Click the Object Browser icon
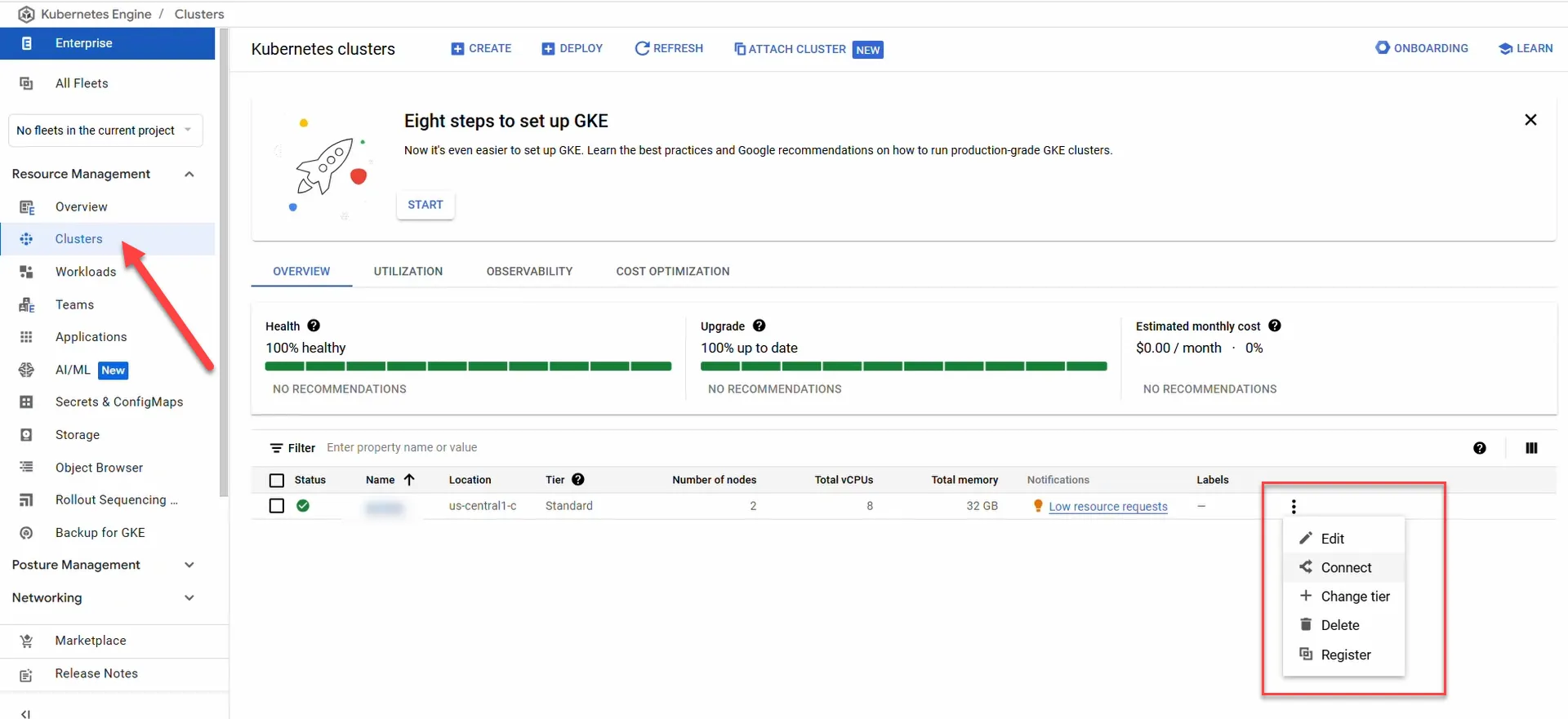 tap(26, 468)
